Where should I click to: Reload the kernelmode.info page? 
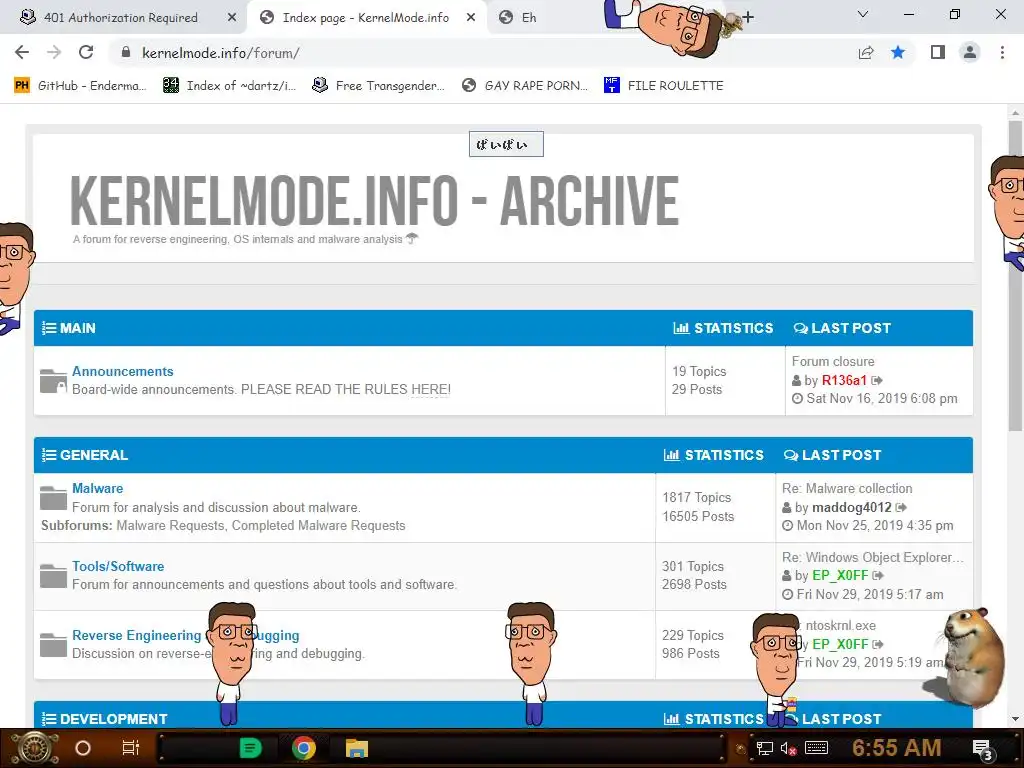(x=86, y=53)
